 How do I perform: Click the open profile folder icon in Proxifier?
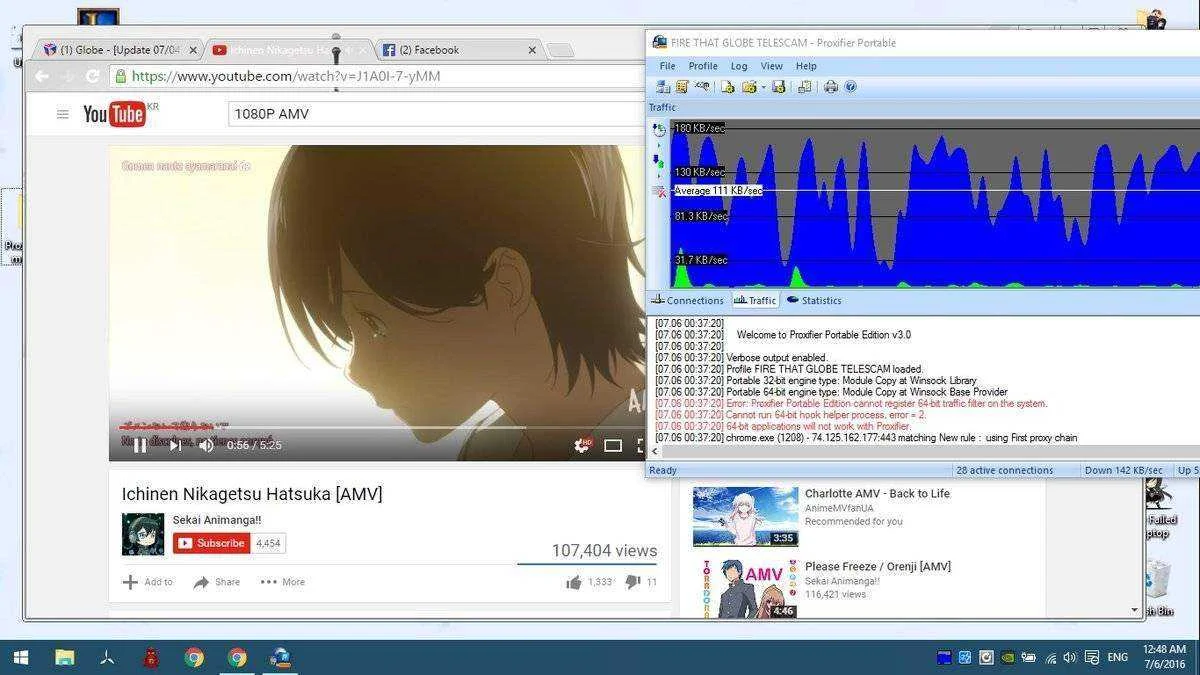click(x=749, y=87)
